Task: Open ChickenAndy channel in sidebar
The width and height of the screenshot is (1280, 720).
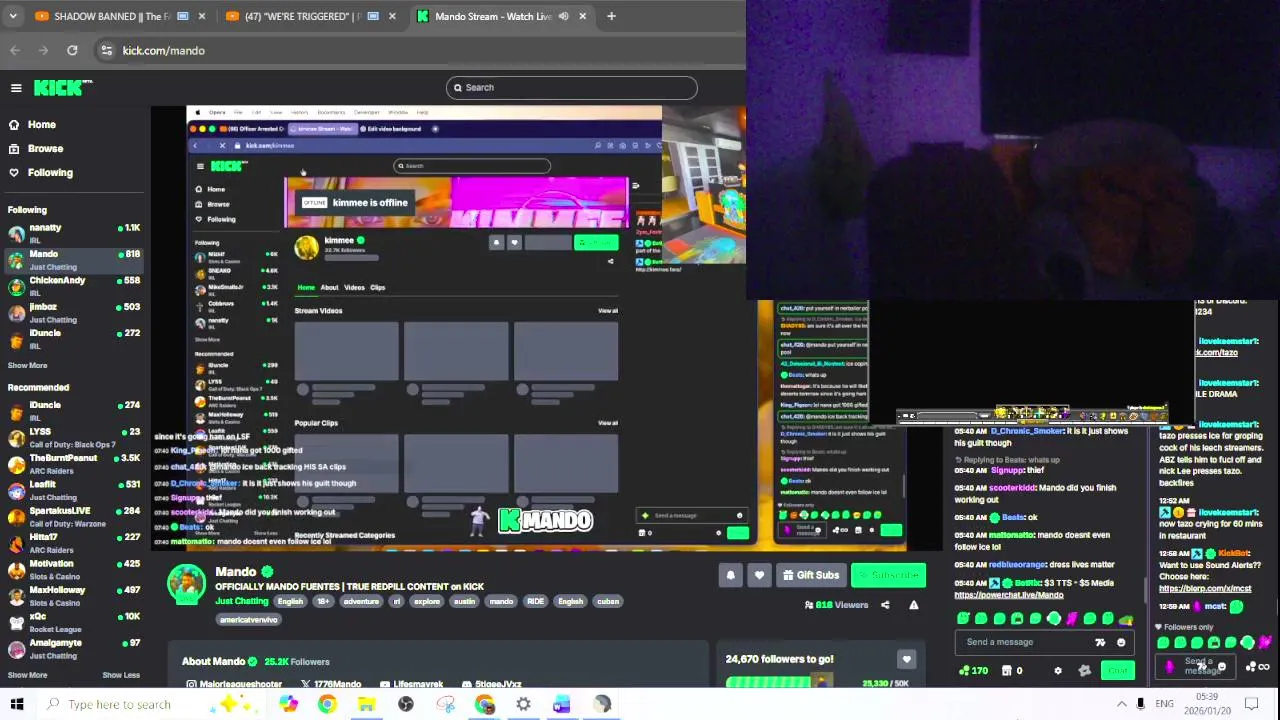Action: (x=74, y=286)
